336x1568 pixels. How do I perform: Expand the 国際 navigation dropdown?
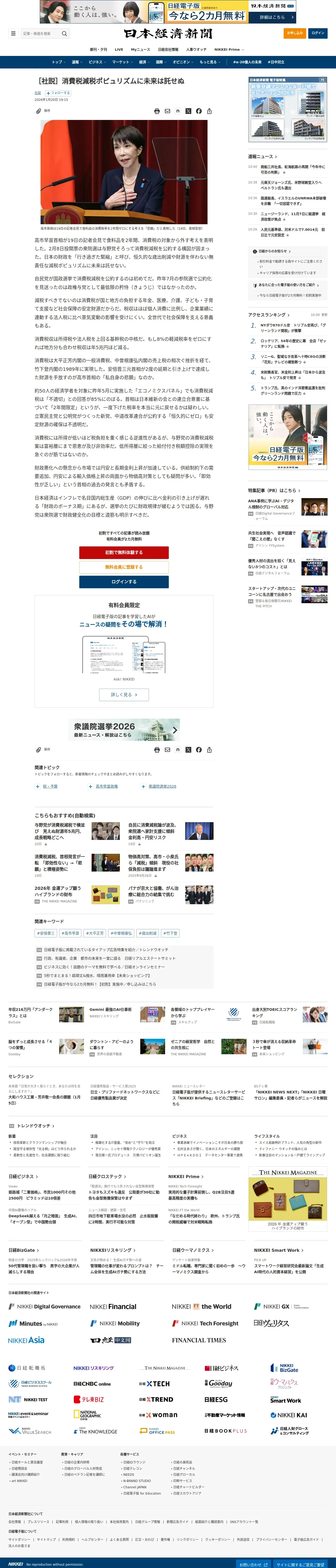pos(161,62)
